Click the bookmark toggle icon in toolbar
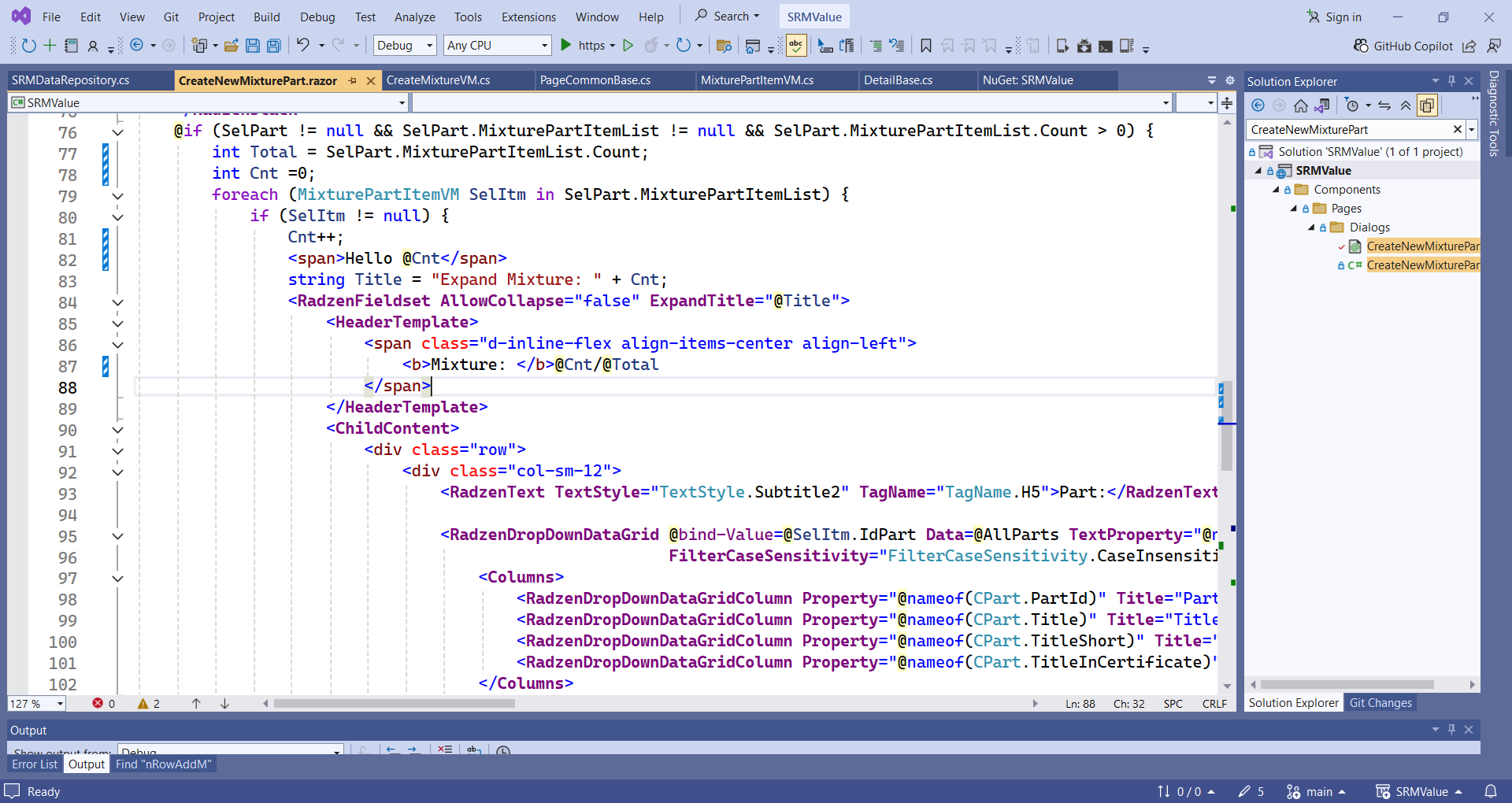 coord(926,46)
